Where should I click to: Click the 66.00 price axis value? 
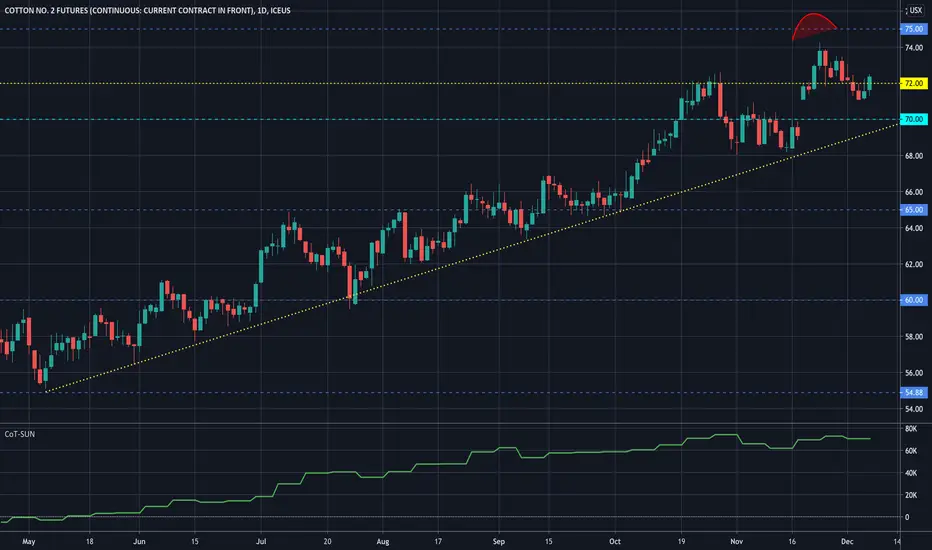(x=914, y=192)
